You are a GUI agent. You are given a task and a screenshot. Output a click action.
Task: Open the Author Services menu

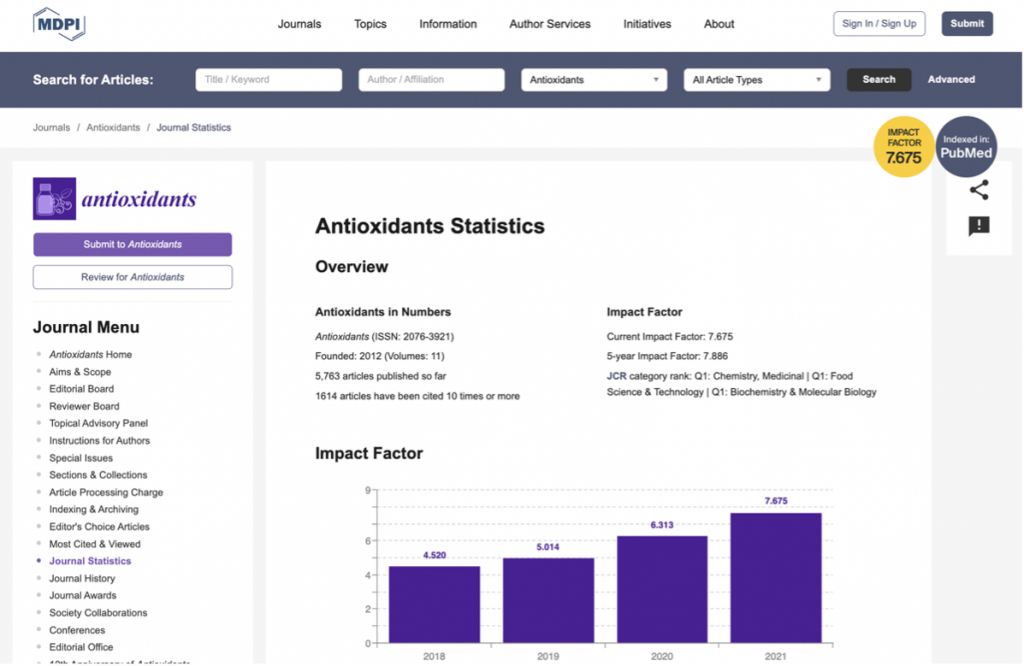550,24
